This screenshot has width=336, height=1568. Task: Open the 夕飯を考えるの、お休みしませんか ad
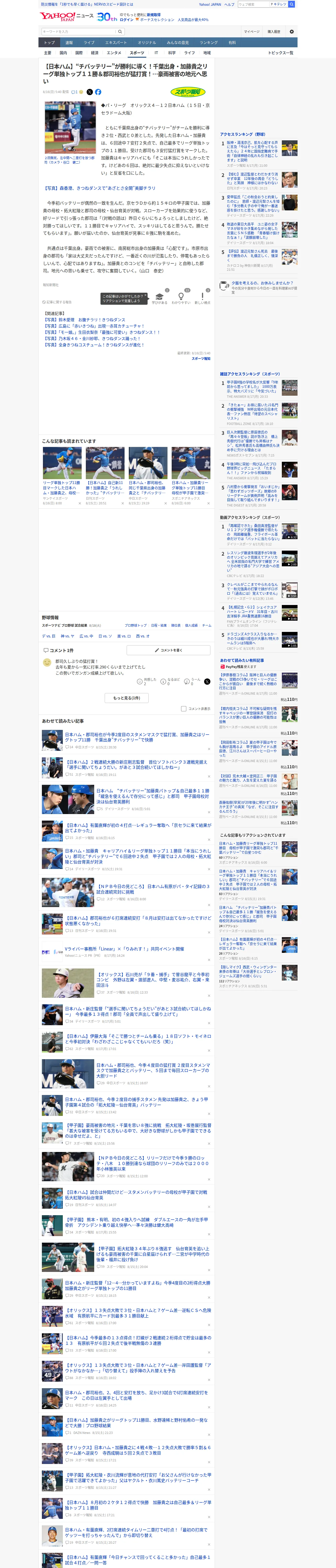[259, 287]
